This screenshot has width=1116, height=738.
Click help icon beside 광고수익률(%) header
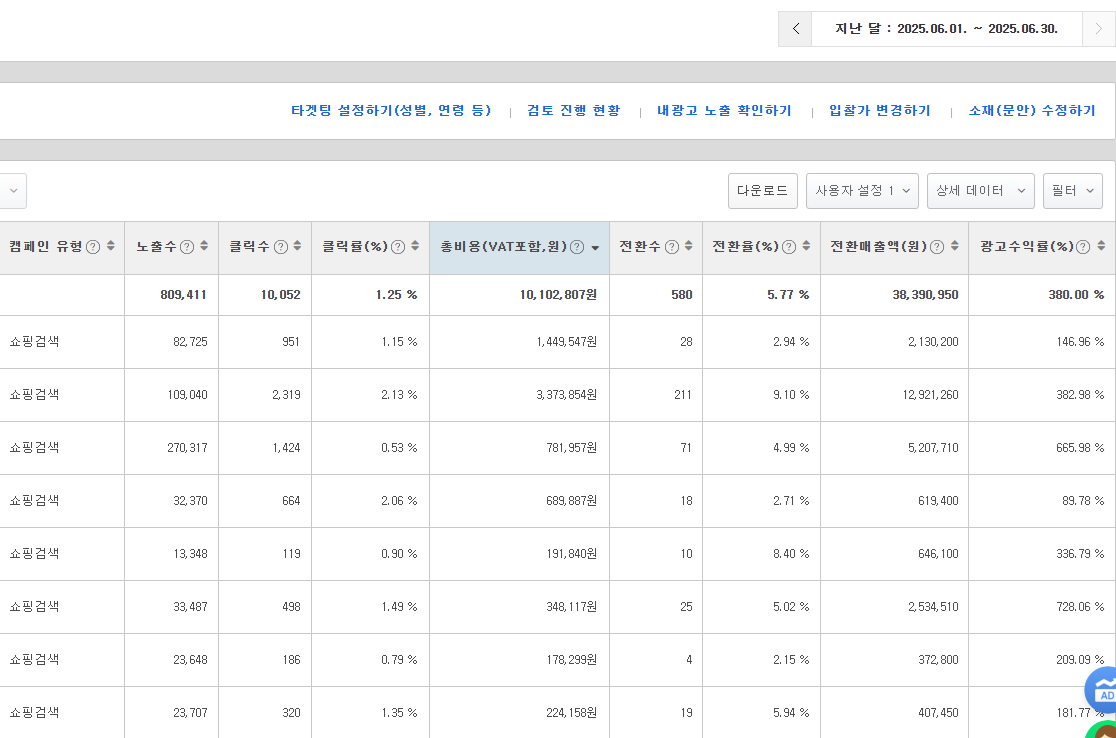(x=1083, y=247)
